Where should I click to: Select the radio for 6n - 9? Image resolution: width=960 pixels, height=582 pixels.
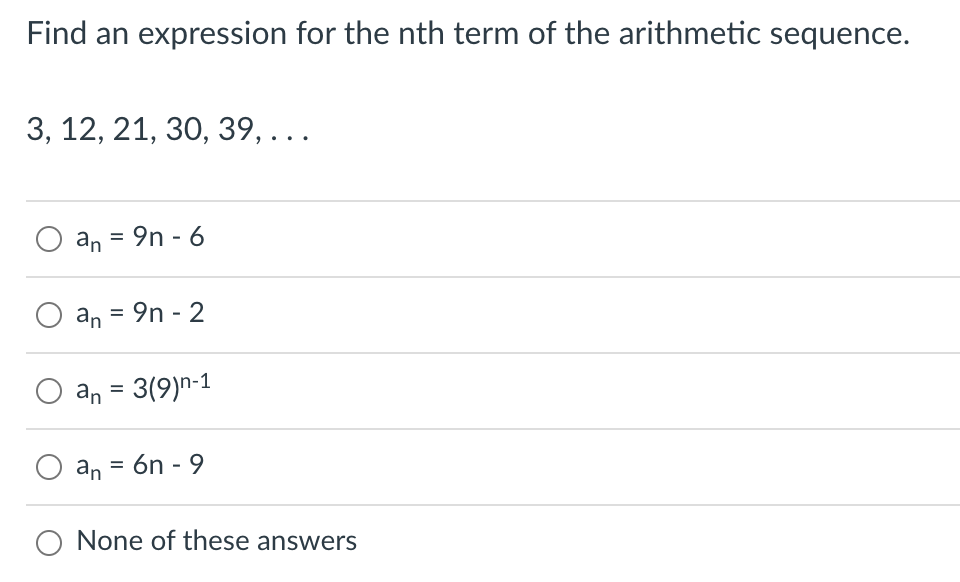pos(48,463)
